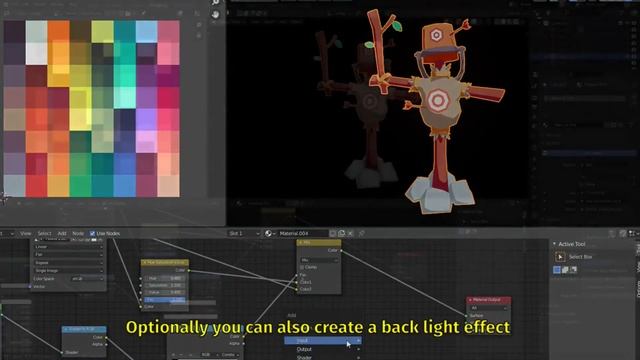
Task: Click the pan hand icon in image editor
Action: click(216, 14)
